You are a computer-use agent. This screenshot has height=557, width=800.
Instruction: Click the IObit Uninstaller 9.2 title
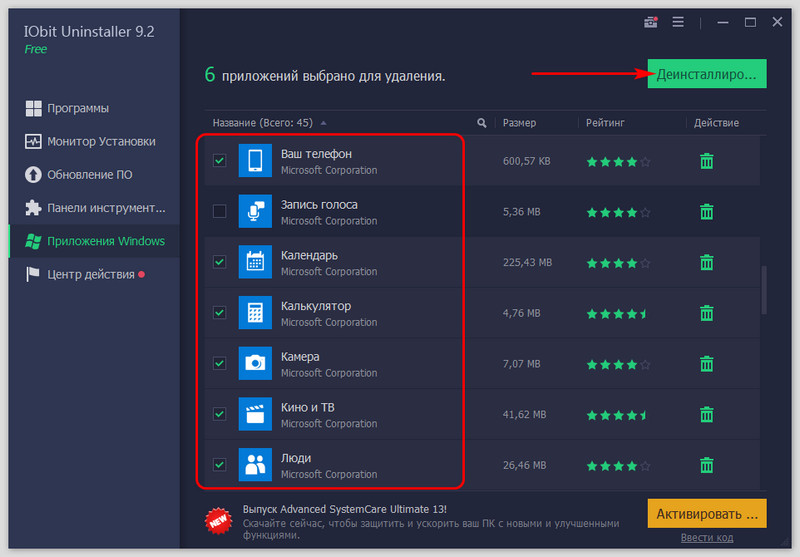(89, 32)
